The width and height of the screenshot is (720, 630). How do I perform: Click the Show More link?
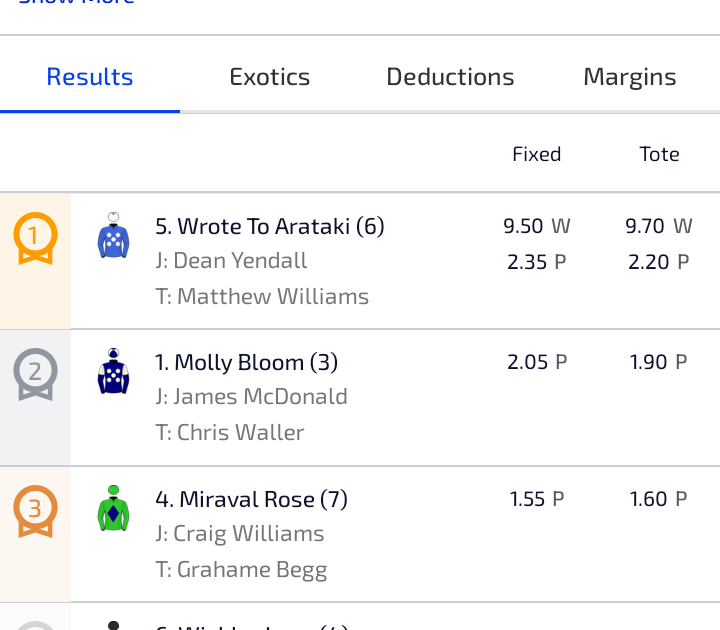click(x=76, y=3)
